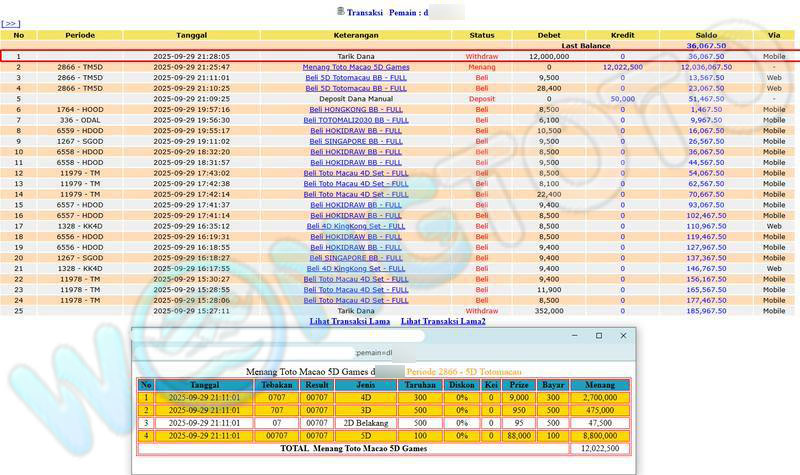Open the Beli TOTOMALI2030 BB - FULL link
The width and height of the screenshot is (800, 475).
[x=356, y=119]
